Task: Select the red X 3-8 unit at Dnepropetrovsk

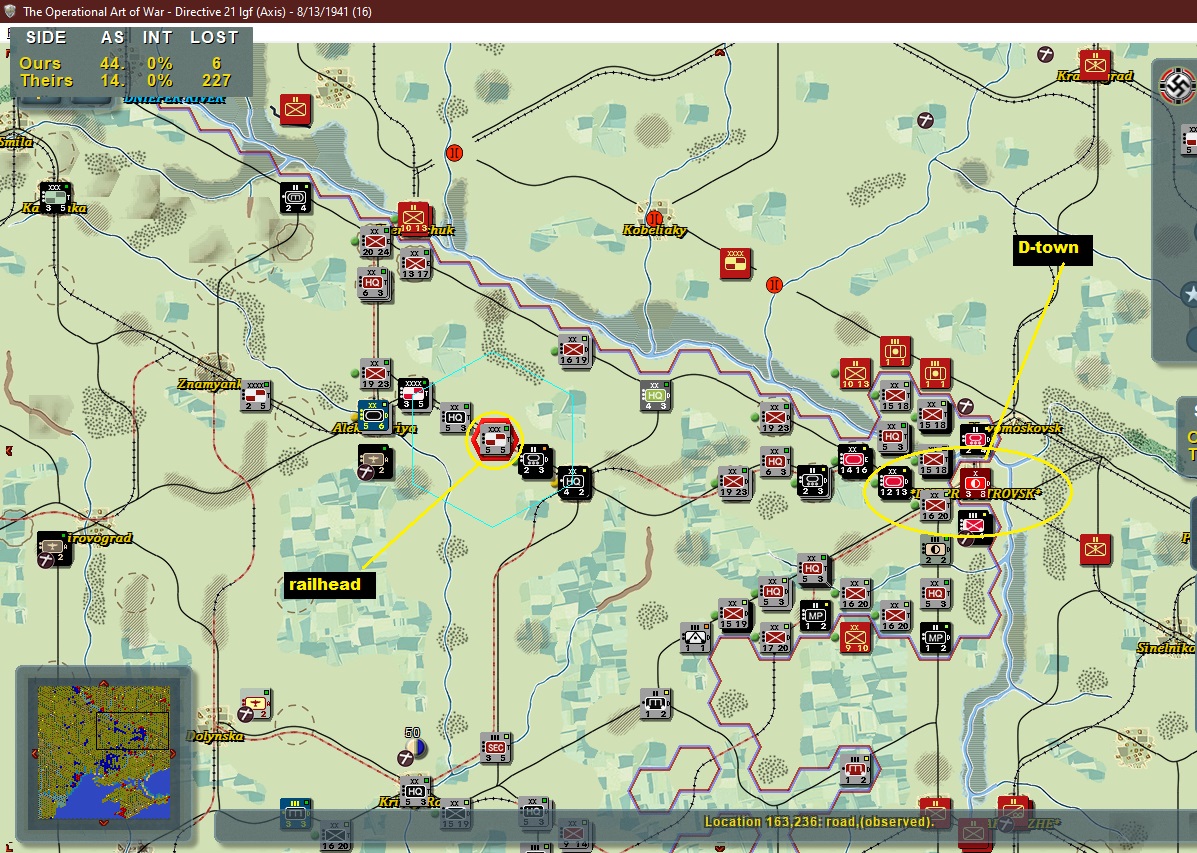Action: click(974, 484)
